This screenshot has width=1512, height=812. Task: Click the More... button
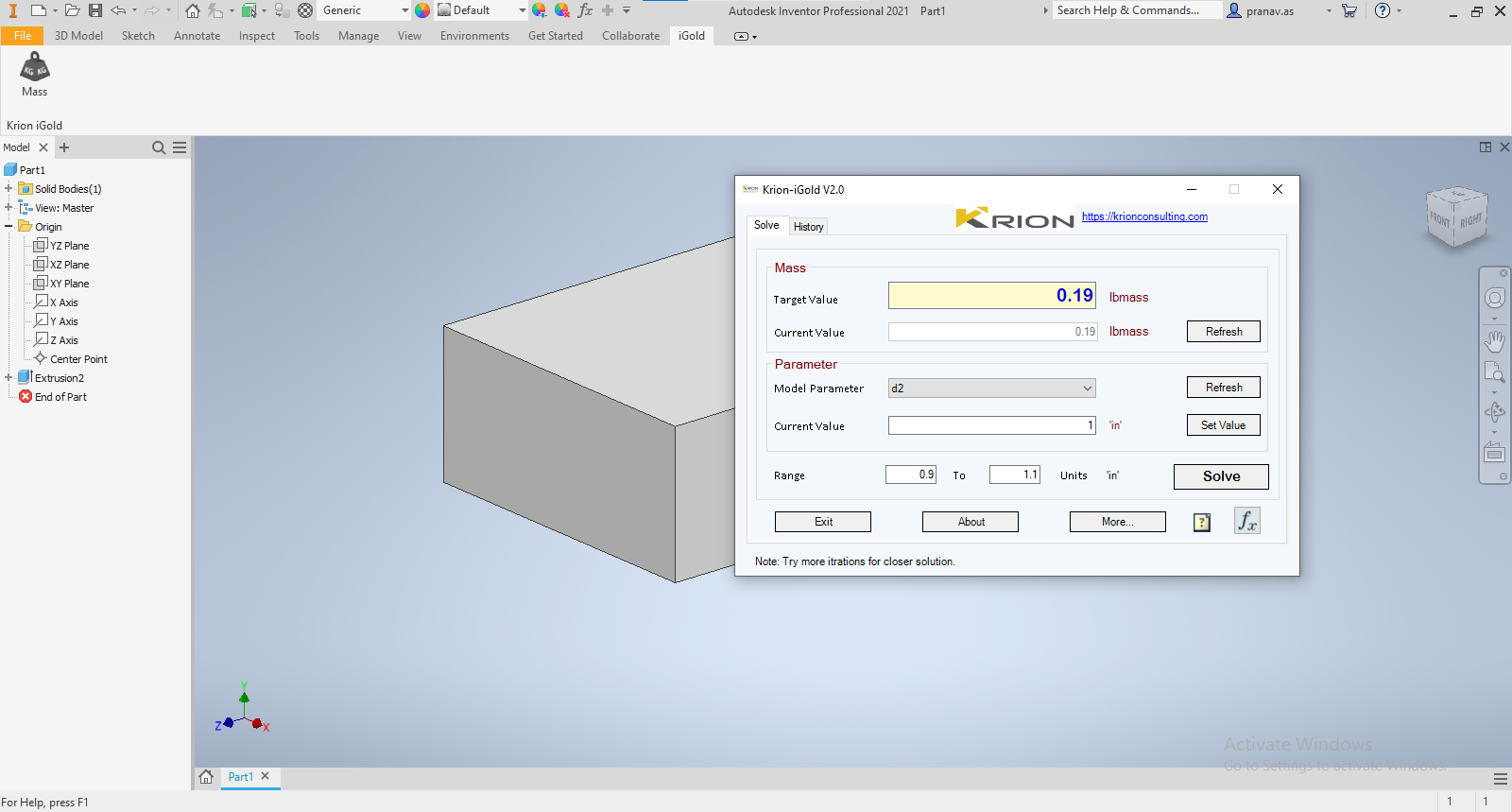(1118, 522)
